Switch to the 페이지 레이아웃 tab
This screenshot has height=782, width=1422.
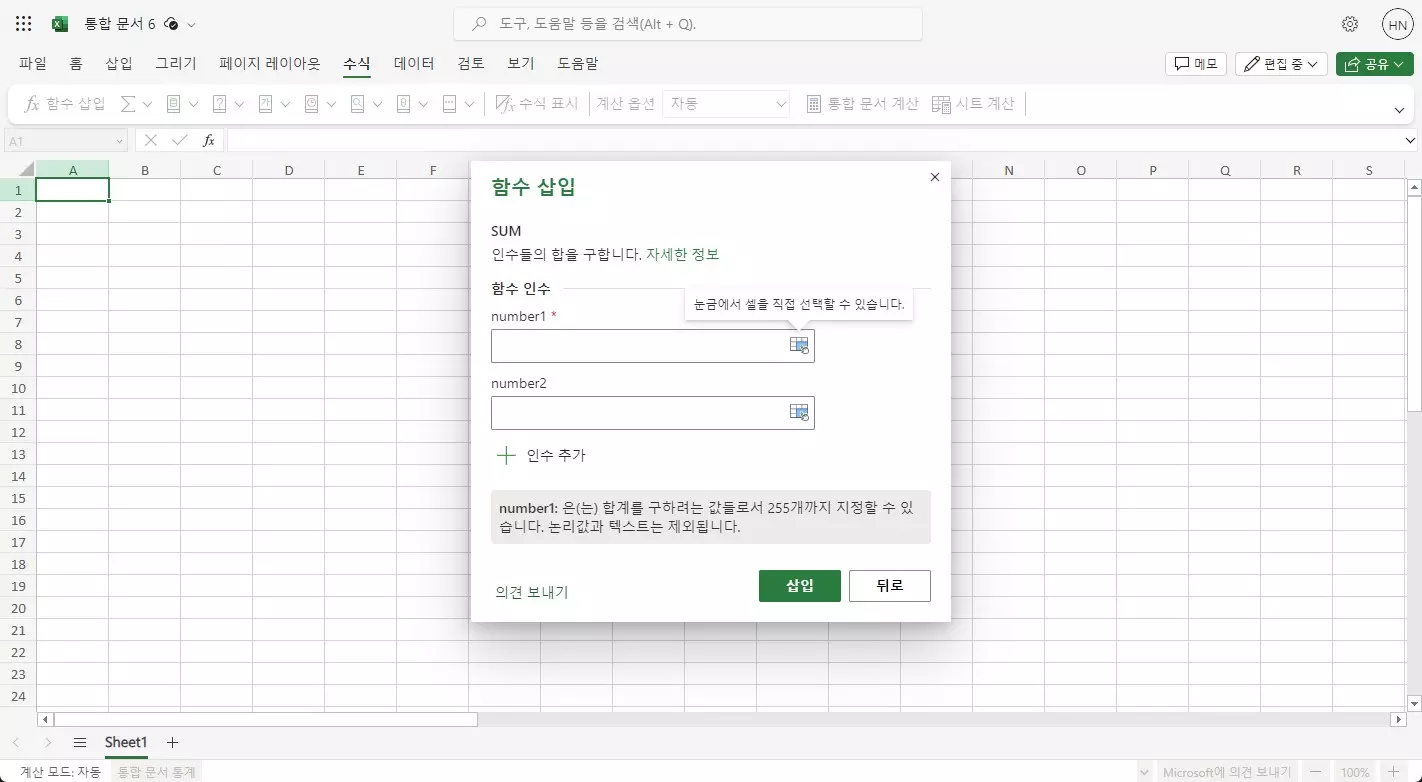(x=270, y=63)
